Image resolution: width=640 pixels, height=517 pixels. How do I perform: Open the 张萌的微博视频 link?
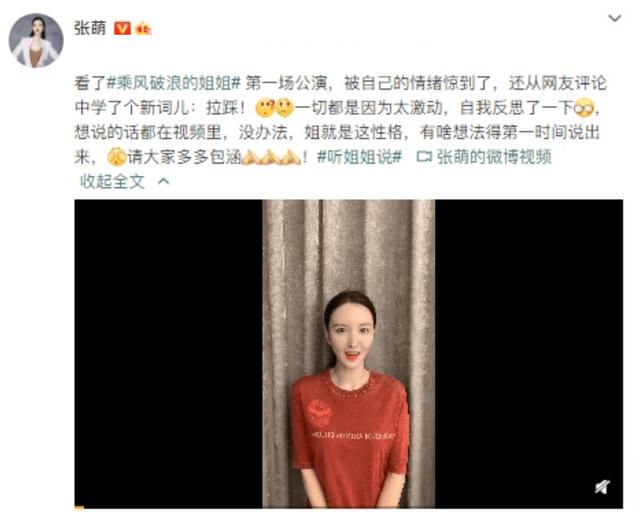pos(494,157)
